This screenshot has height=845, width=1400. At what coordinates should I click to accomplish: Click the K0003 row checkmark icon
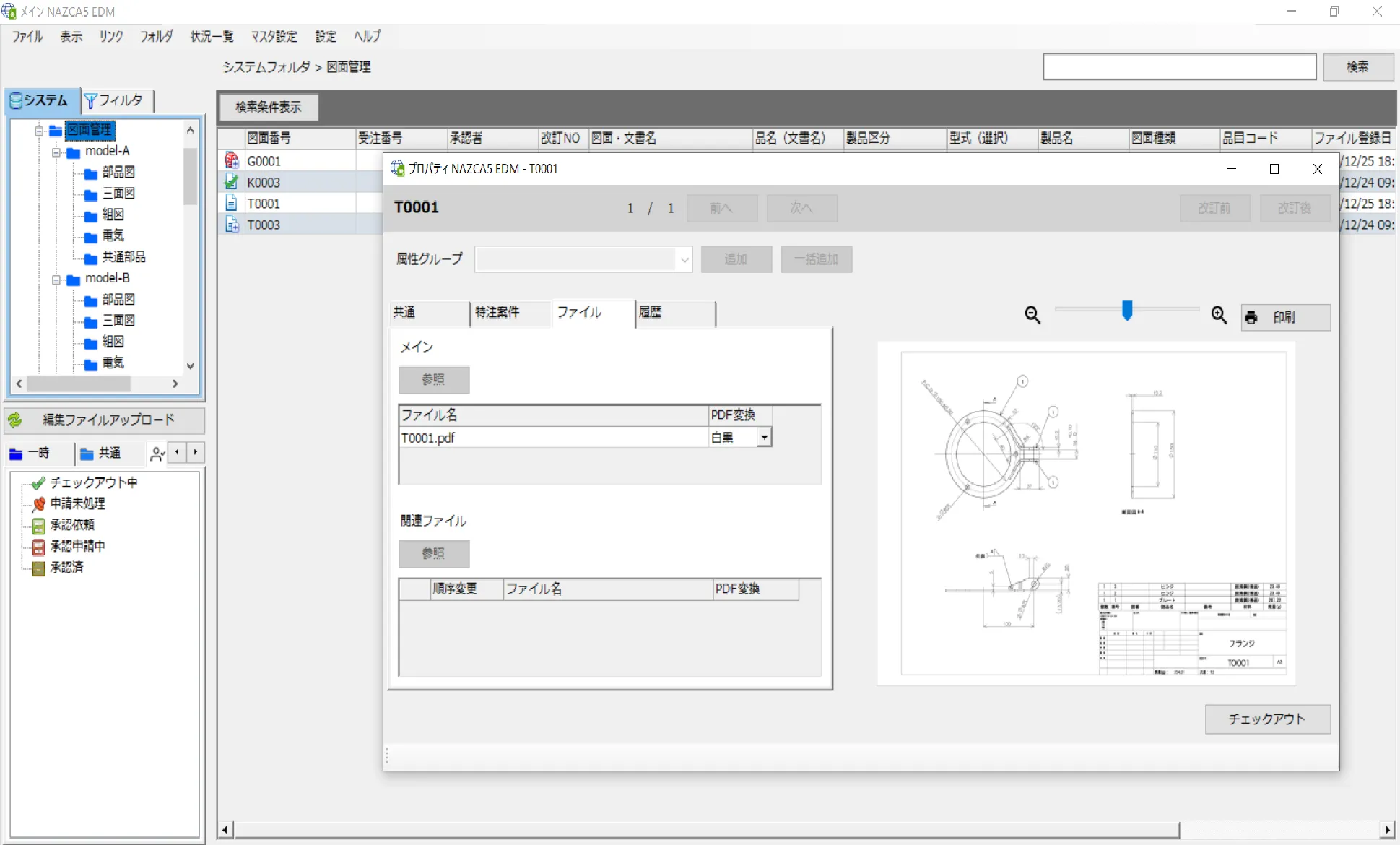coord(231,182)
